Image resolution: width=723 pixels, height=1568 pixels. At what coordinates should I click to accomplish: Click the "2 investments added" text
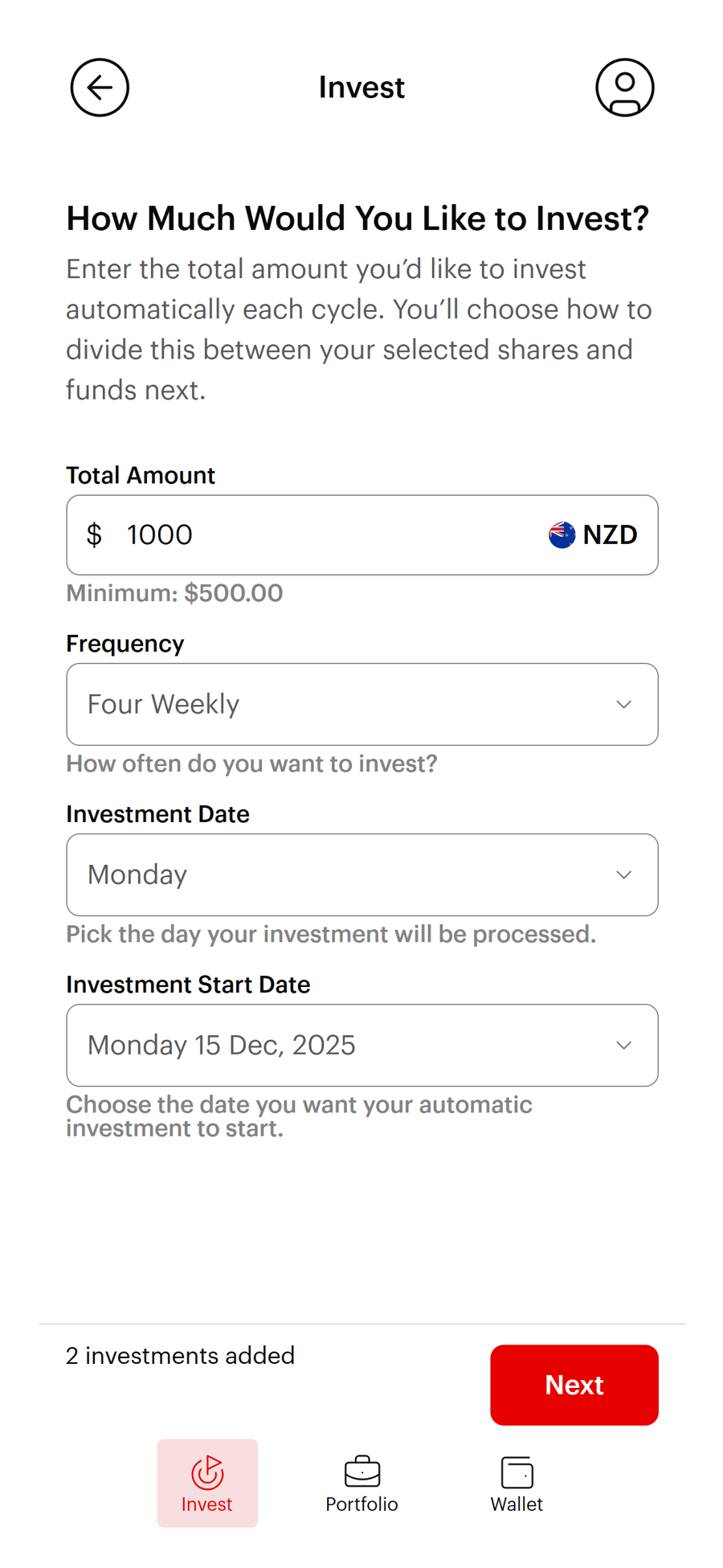pos(180,1356)
